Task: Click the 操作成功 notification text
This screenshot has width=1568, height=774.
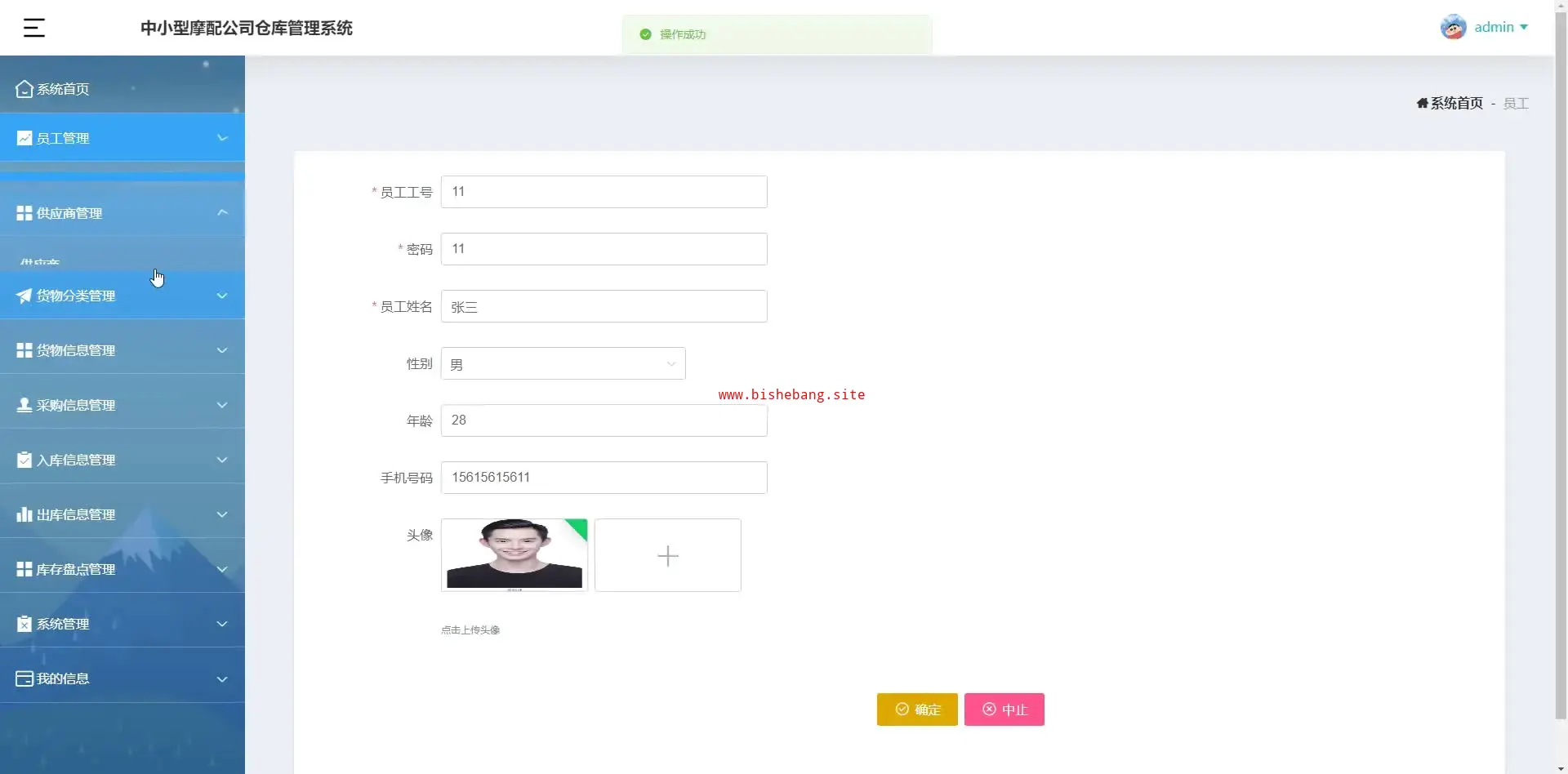Action: [683, 34]
